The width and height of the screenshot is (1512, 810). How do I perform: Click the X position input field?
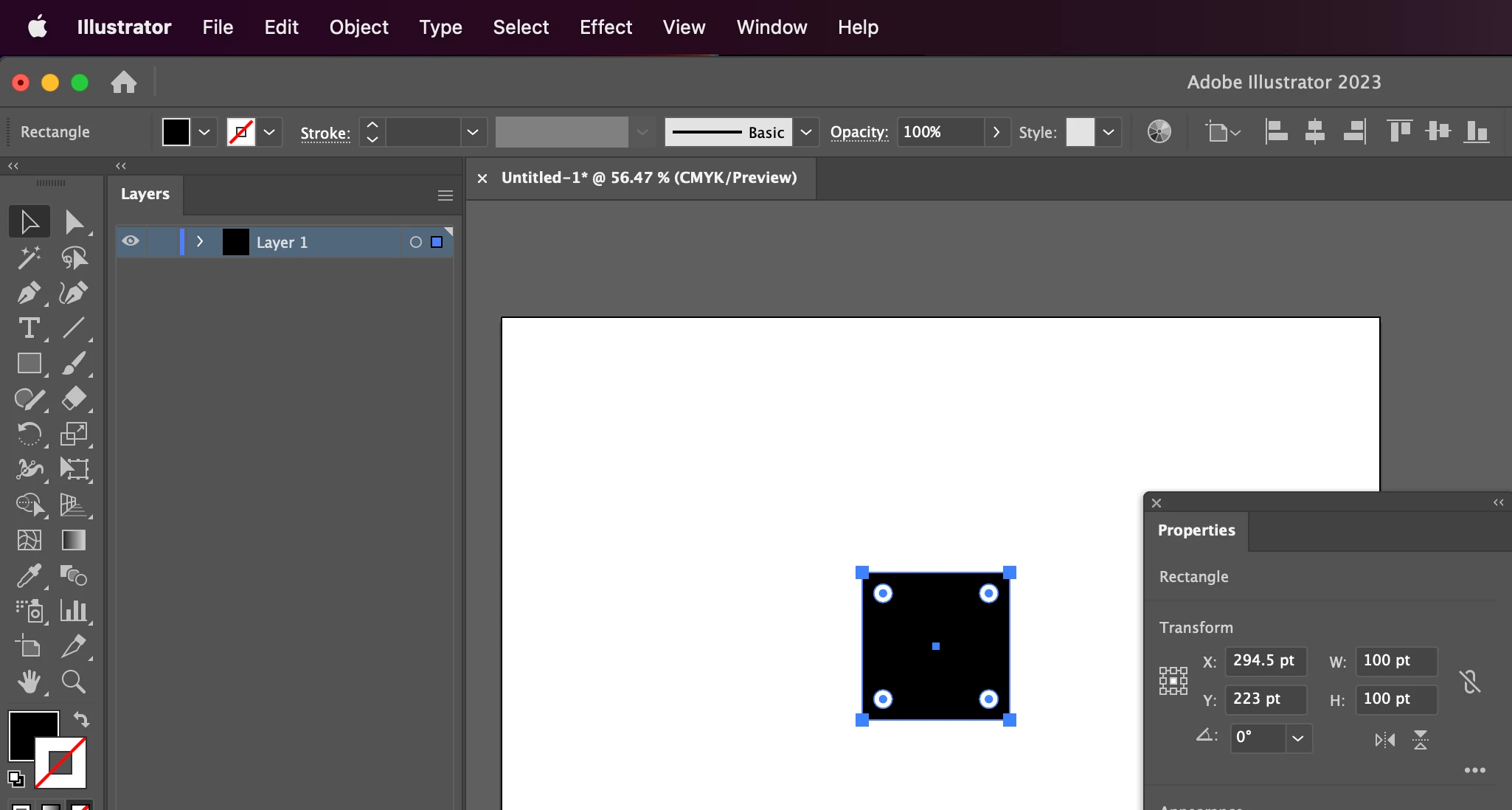(1264, 661)
